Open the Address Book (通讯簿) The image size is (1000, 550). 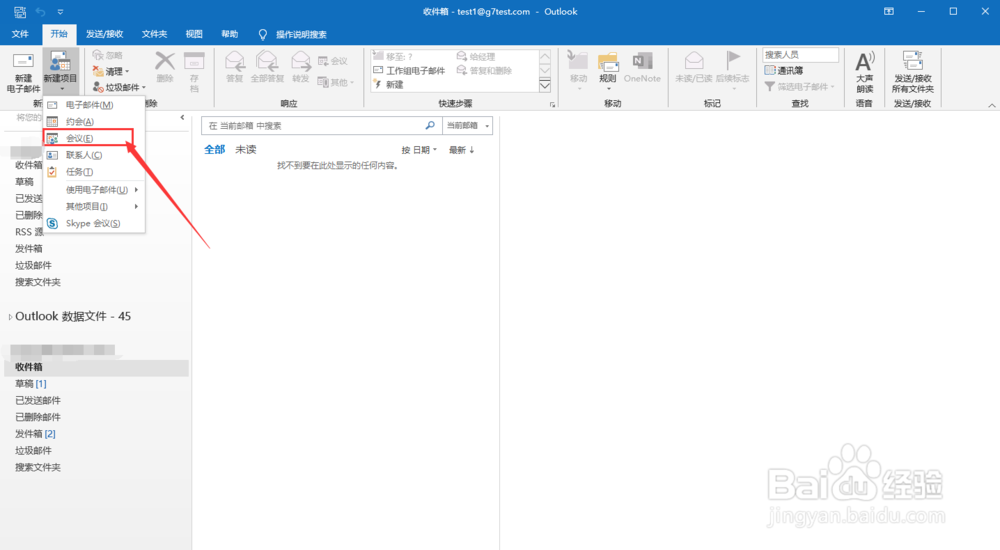click(784, 70)
